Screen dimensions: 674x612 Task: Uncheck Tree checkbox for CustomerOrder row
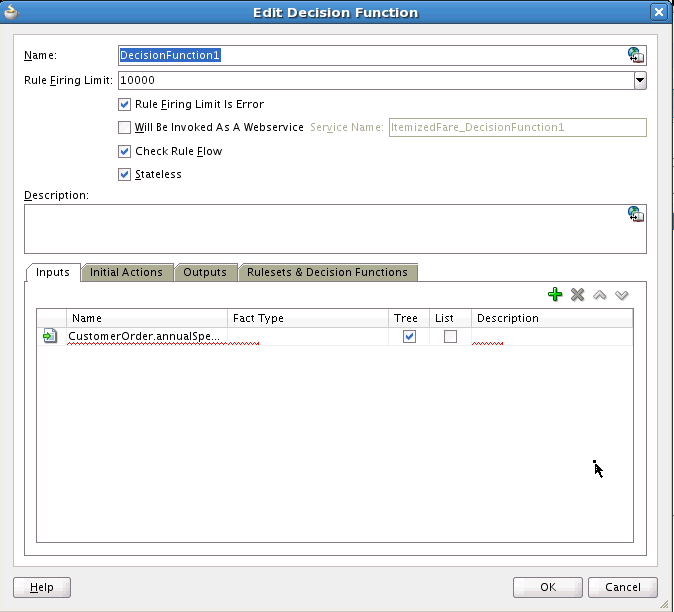[x=408, y=337]
